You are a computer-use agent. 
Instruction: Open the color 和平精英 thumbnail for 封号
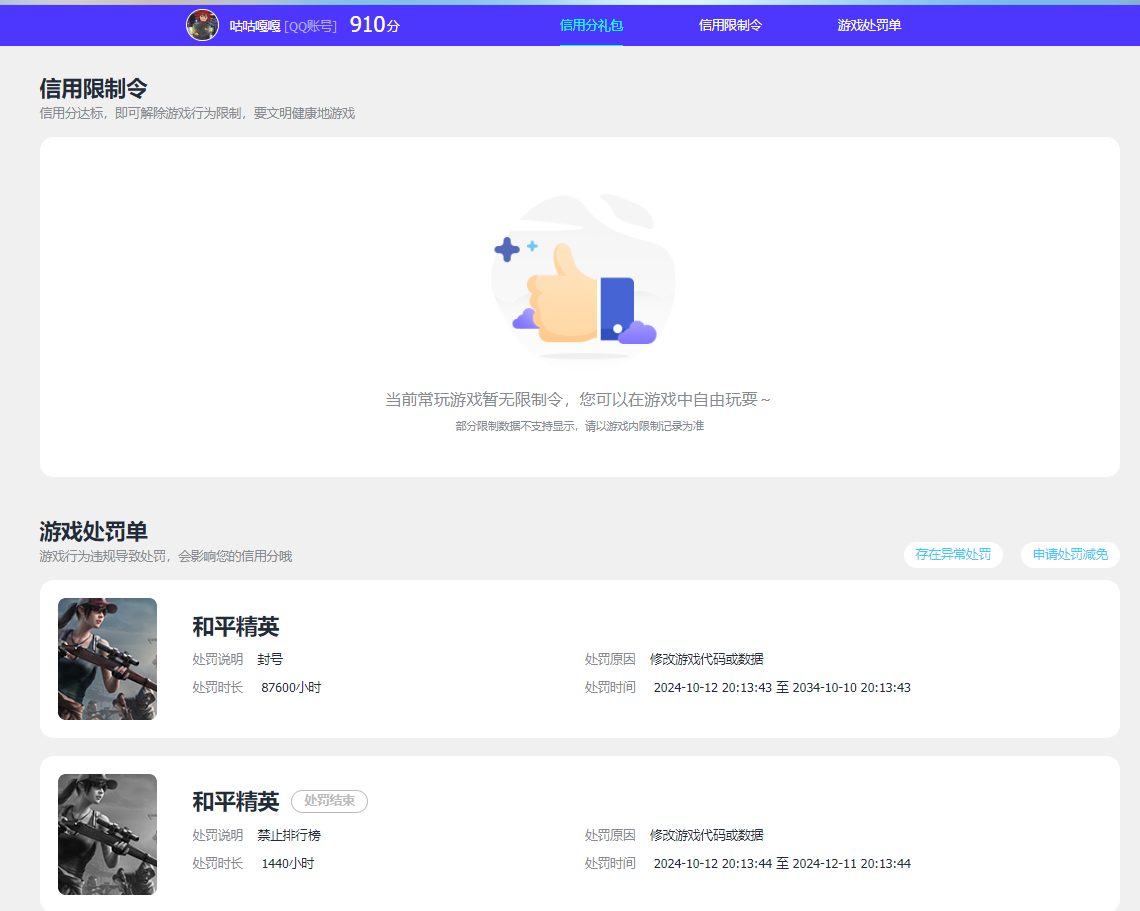(x=108, y=659)
